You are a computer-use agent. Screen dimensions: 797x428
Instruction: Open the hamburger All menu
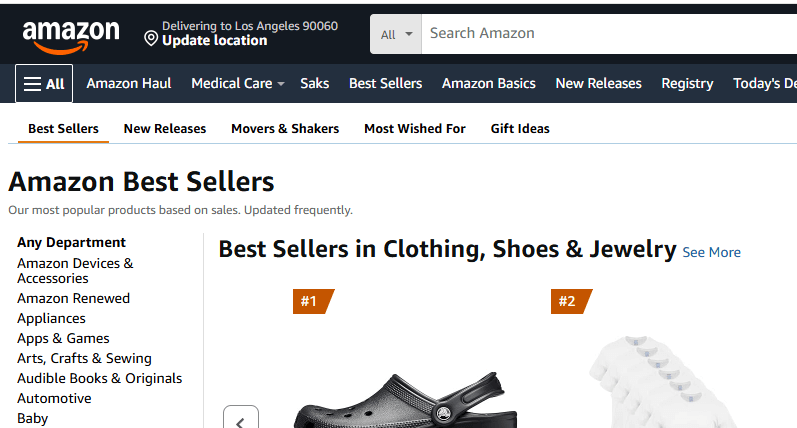click(x=44, y=83)
